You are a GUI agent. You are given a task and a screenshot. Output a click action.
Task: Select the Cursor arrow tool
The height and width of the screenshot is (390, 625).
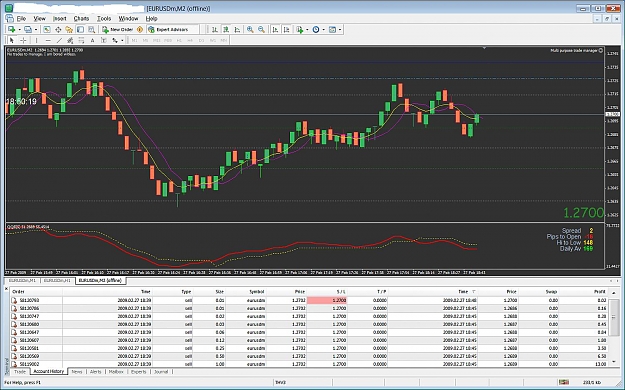[12, 40]
